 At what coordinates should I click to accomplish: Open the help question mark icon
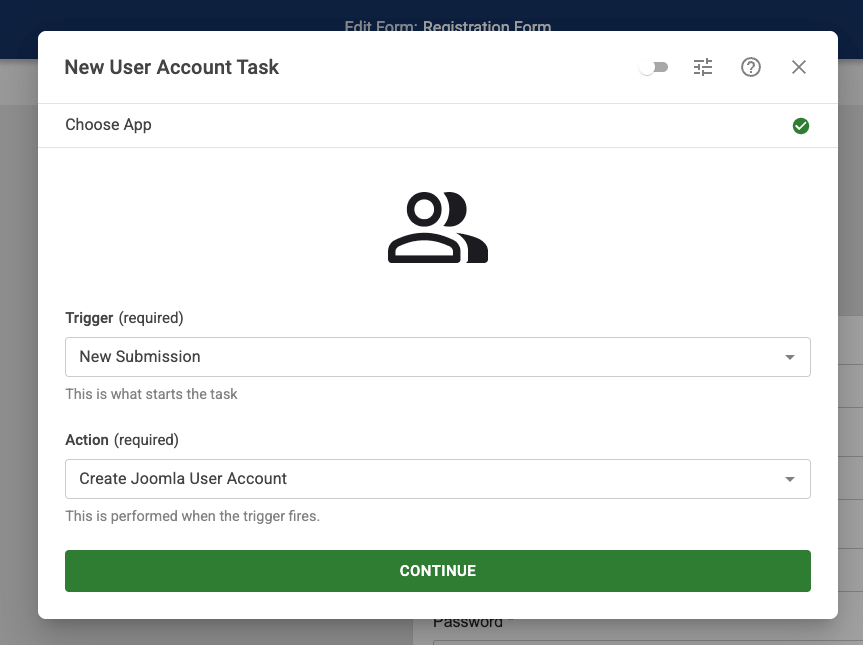(x=751, y=67)
